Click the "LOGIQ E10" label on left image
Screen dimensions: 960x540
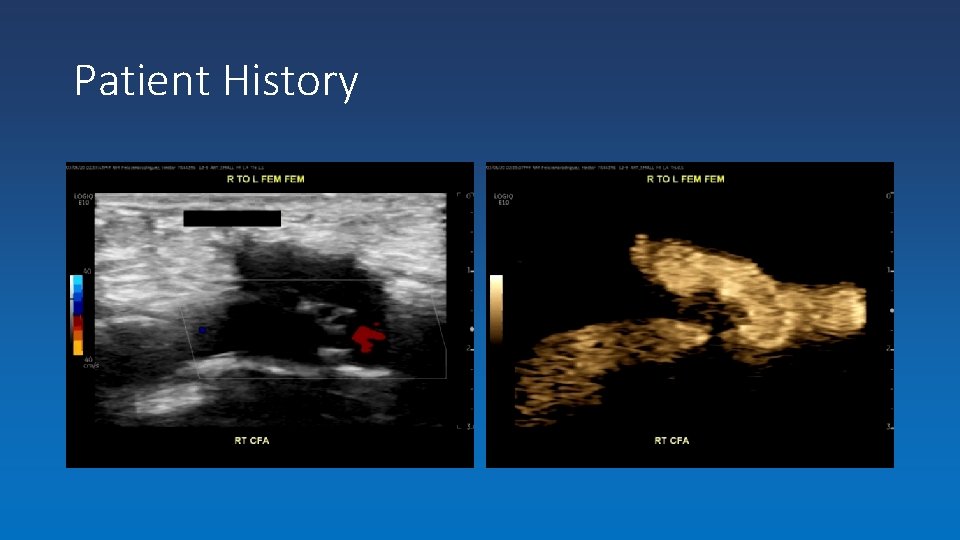point(83,199)
